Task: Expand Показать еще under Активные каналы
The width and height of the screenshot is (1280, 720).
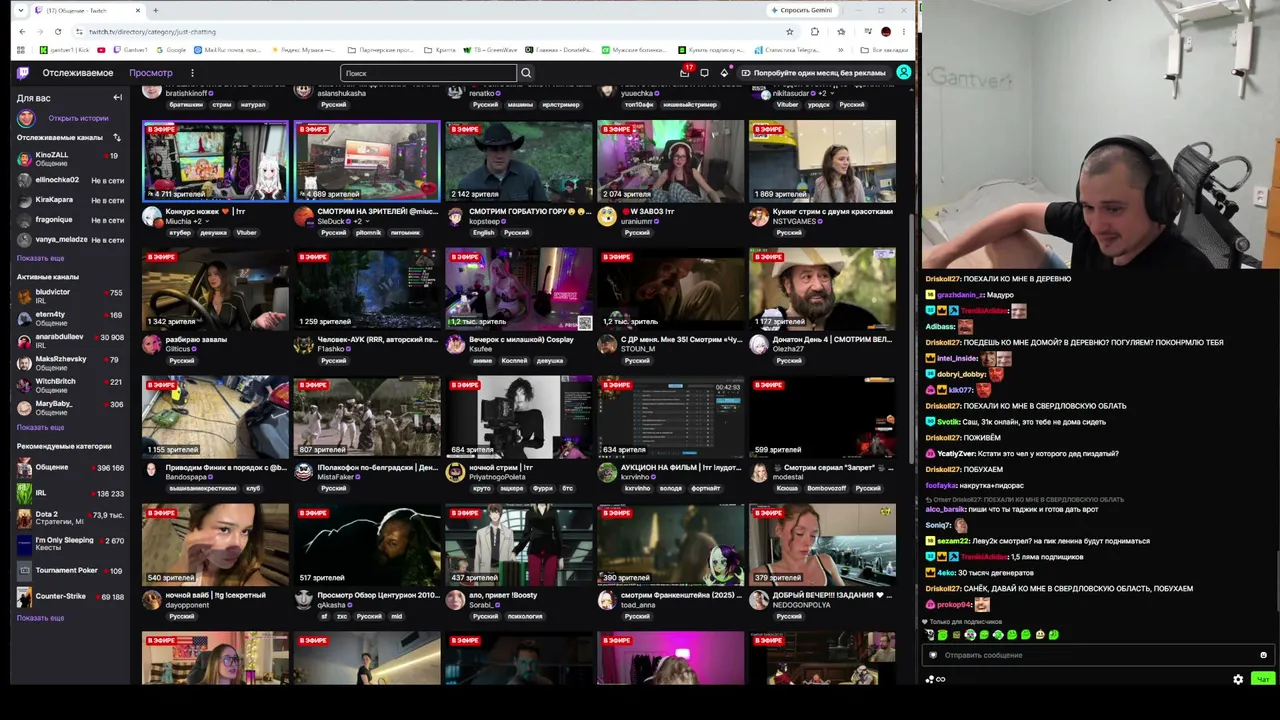Action: tap(40, 427)
